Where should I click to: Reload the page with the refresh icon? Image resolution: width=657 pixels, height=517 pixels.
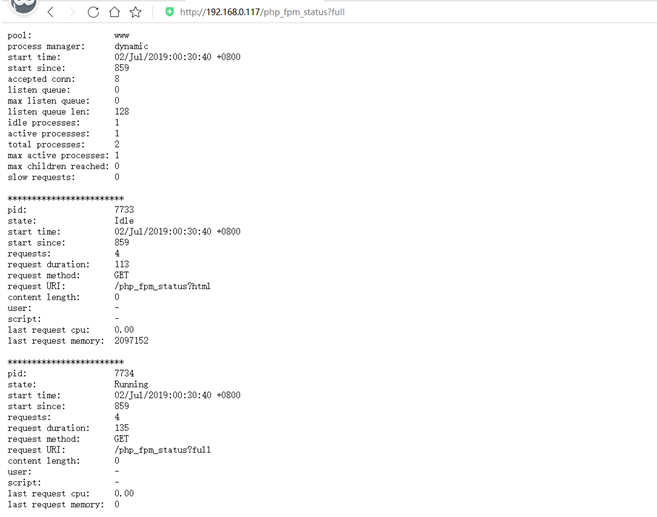[x=93, y=12]
